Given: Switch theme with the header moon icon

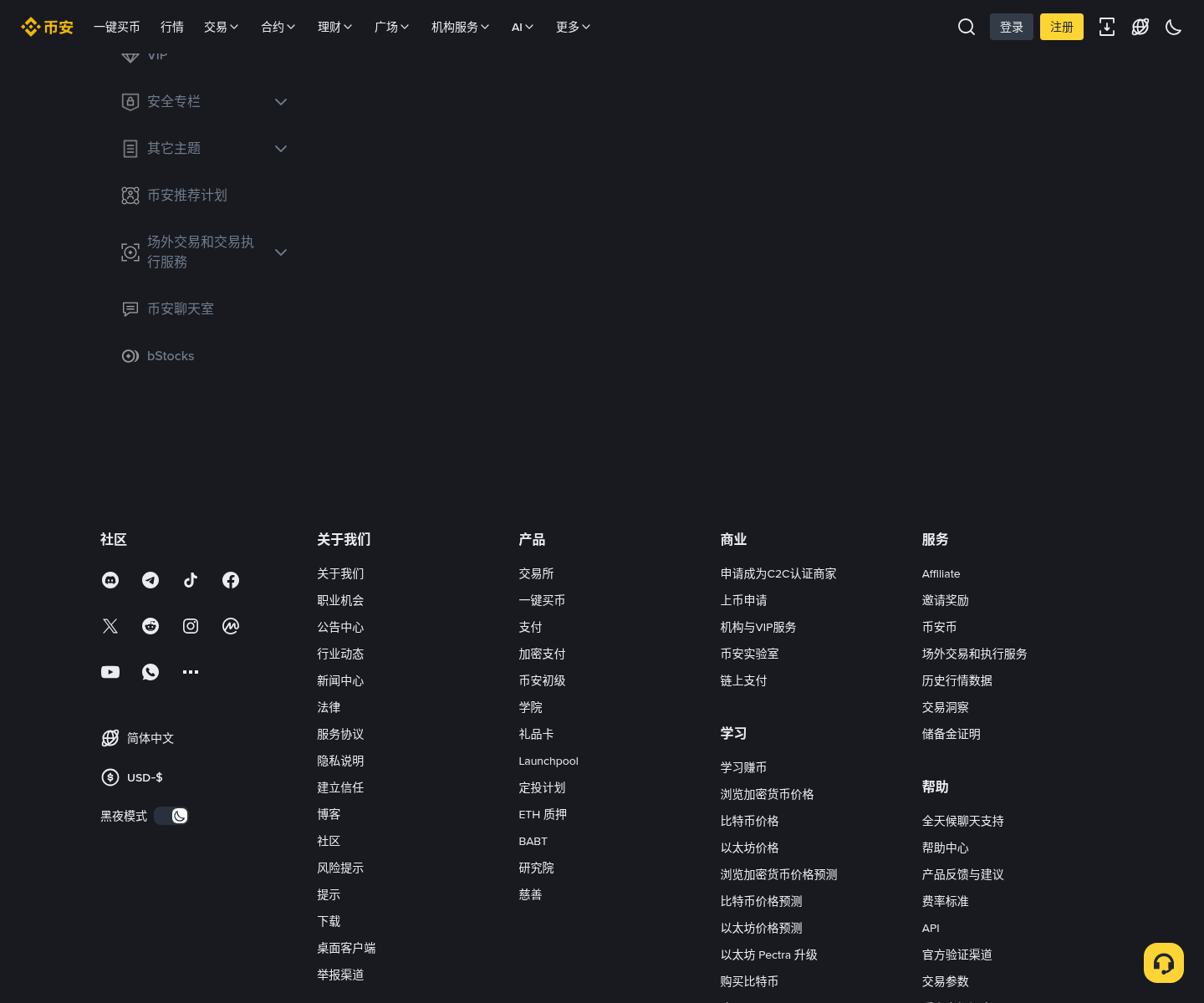Looking at the screenshot, I should pyautogui.click(x=1174, y=27).
